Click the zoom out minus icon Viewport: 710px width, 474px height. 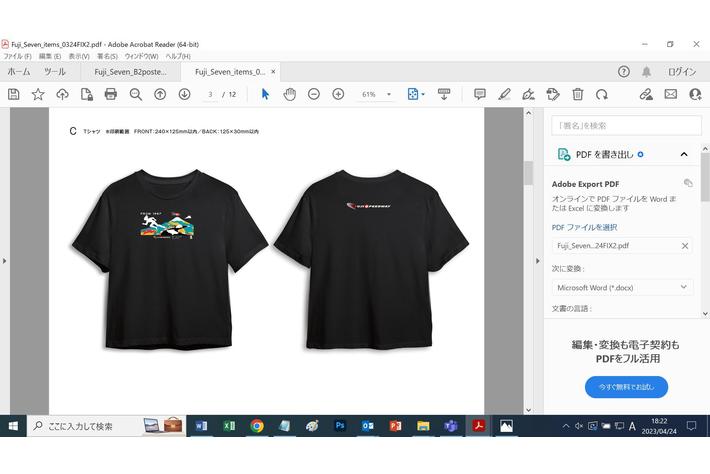314,94
